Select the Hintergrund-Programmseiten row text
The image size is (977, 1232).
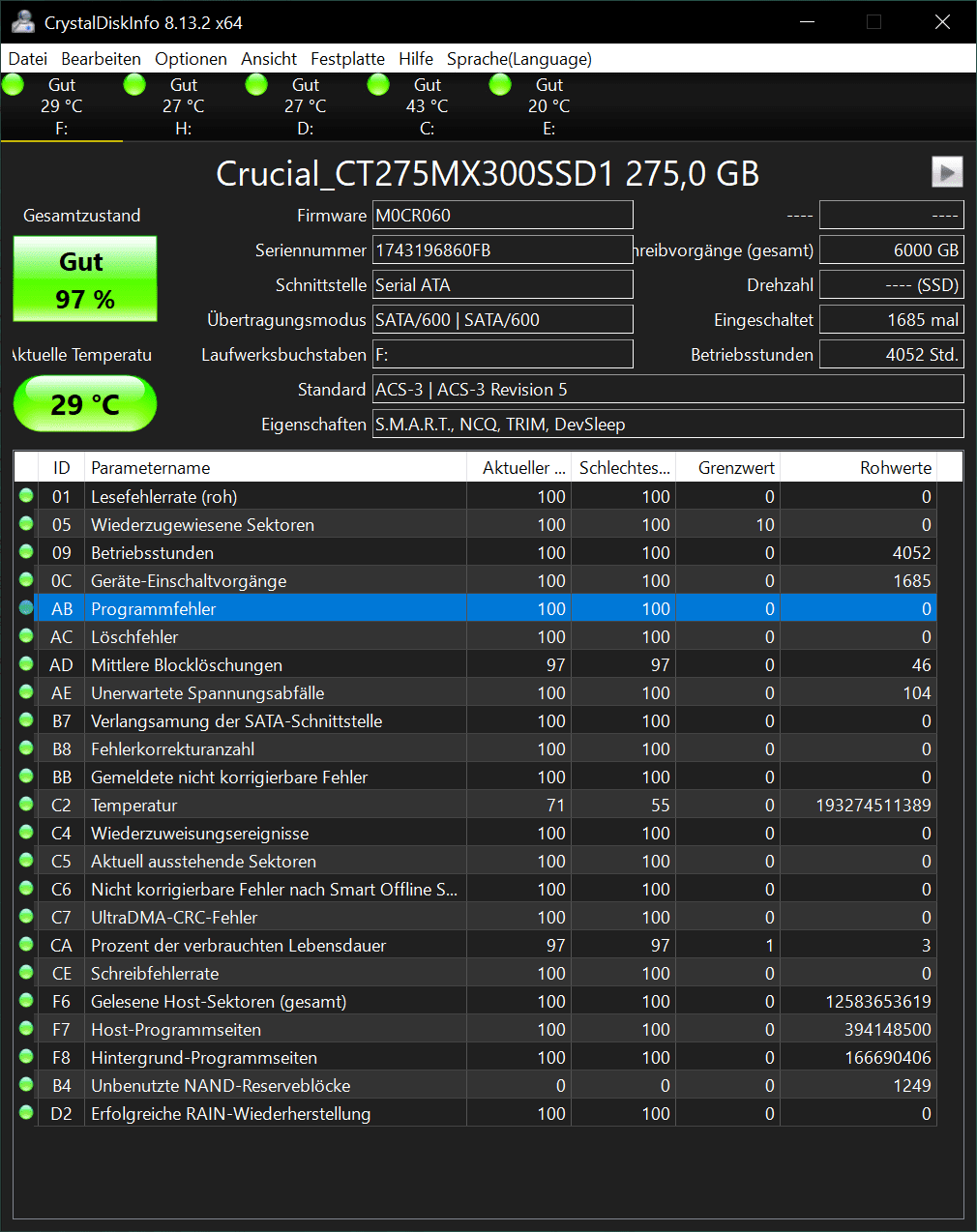click(204, 1057)
